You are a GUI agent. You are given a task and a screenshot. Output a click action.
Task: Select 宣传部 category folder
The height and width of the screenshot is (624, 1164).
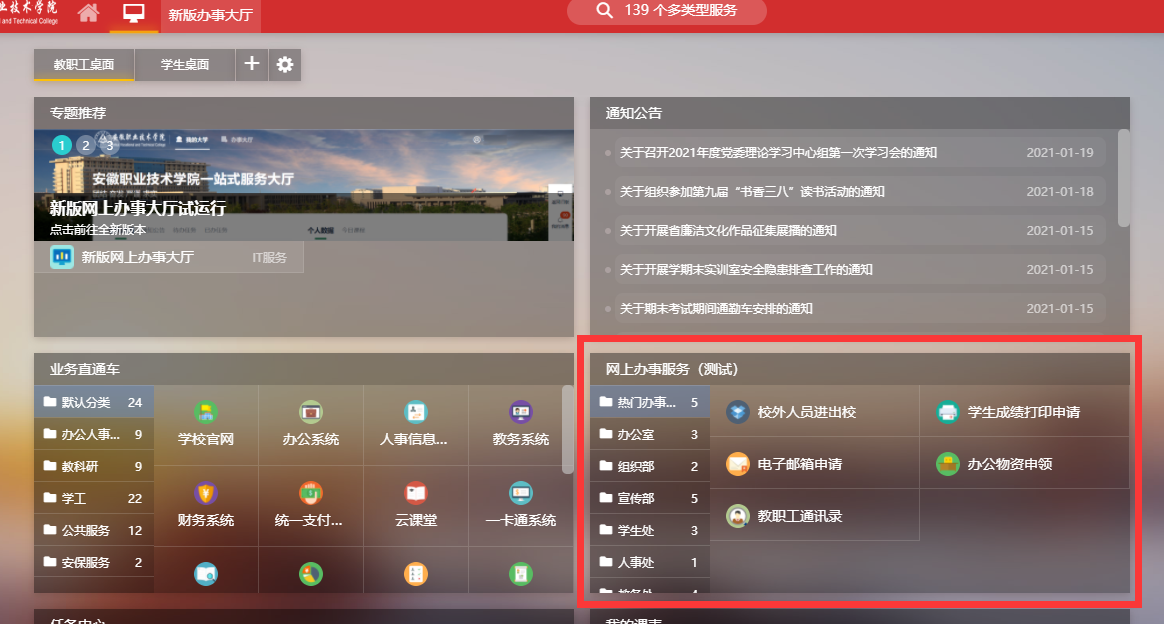(650, 498)
